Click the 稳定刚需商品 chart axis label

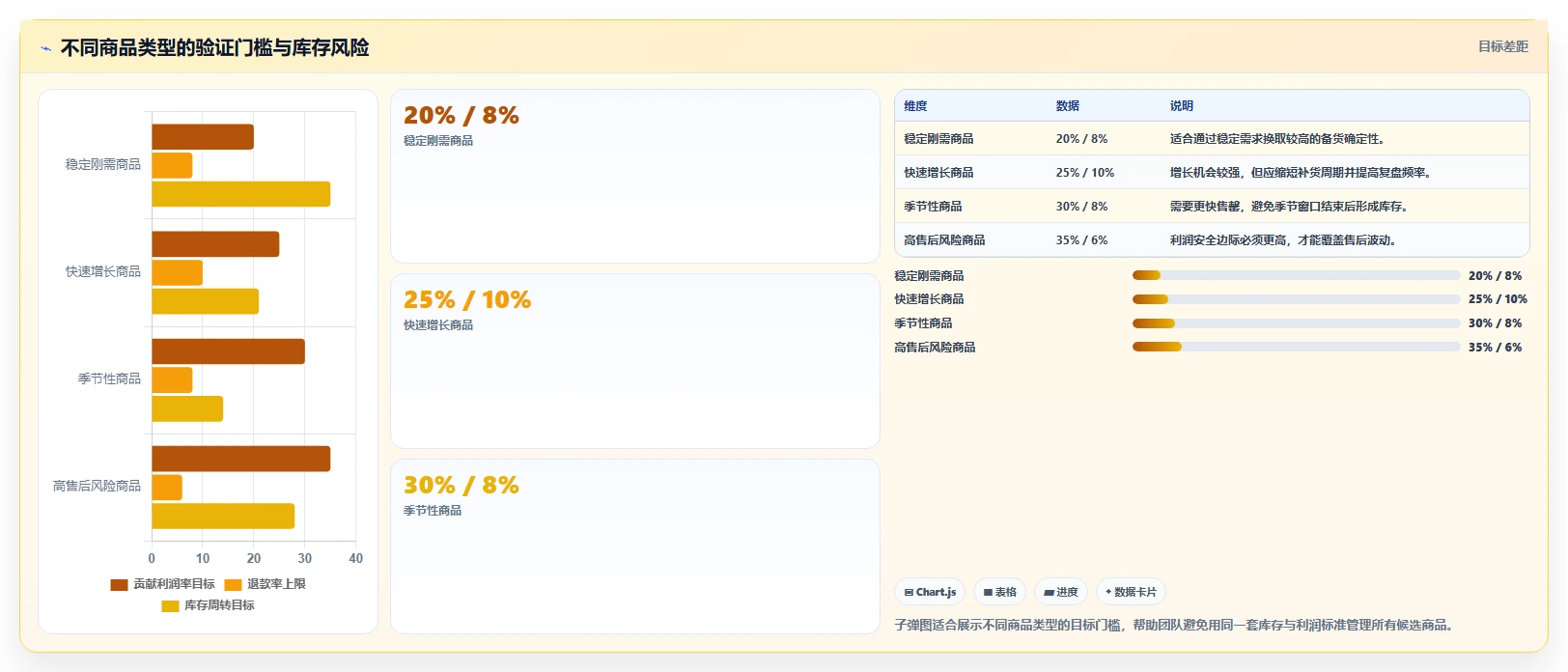103,165
